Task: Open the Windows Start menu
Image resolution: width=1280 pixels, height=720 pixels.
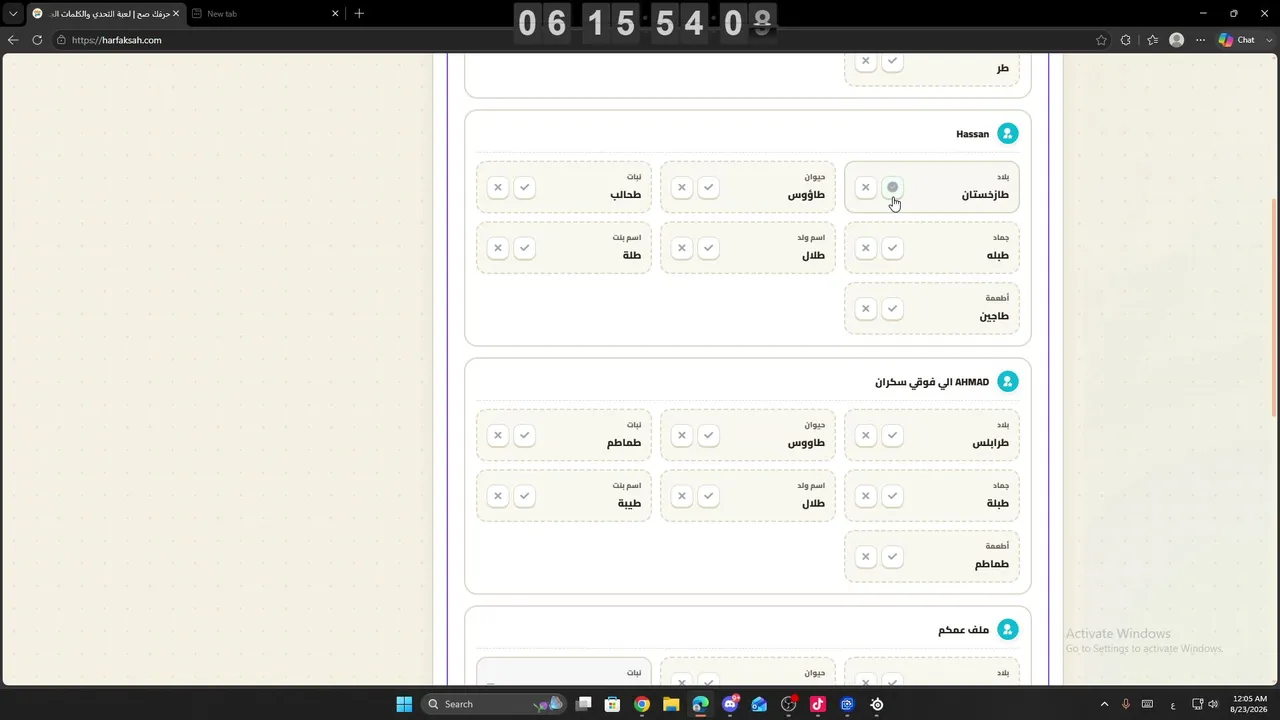Action: [x=404, y=704]
